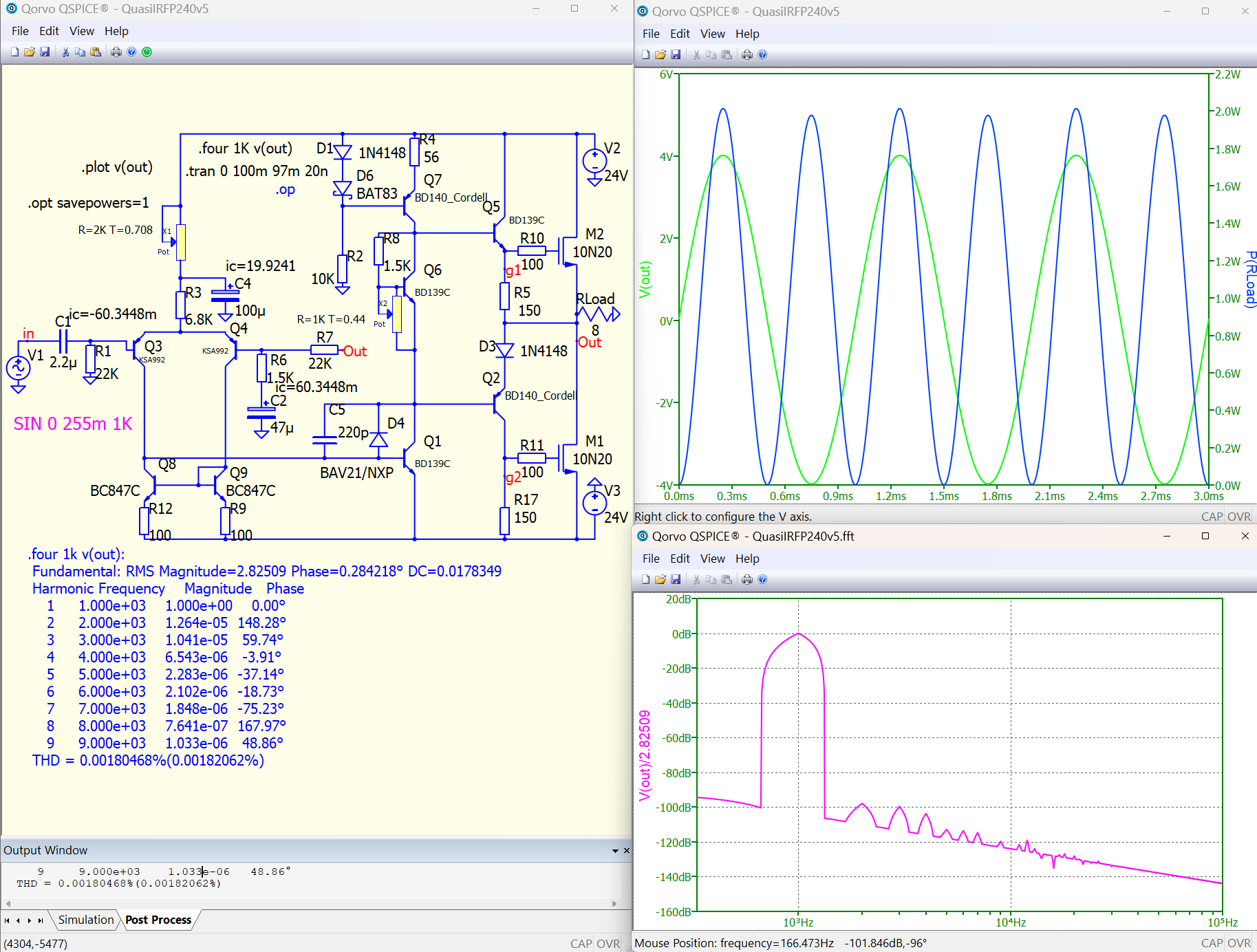Step to next output tab arrow
Image resolution: width=1257 pixels, height=952 pixels.
[x=29, y=920]
